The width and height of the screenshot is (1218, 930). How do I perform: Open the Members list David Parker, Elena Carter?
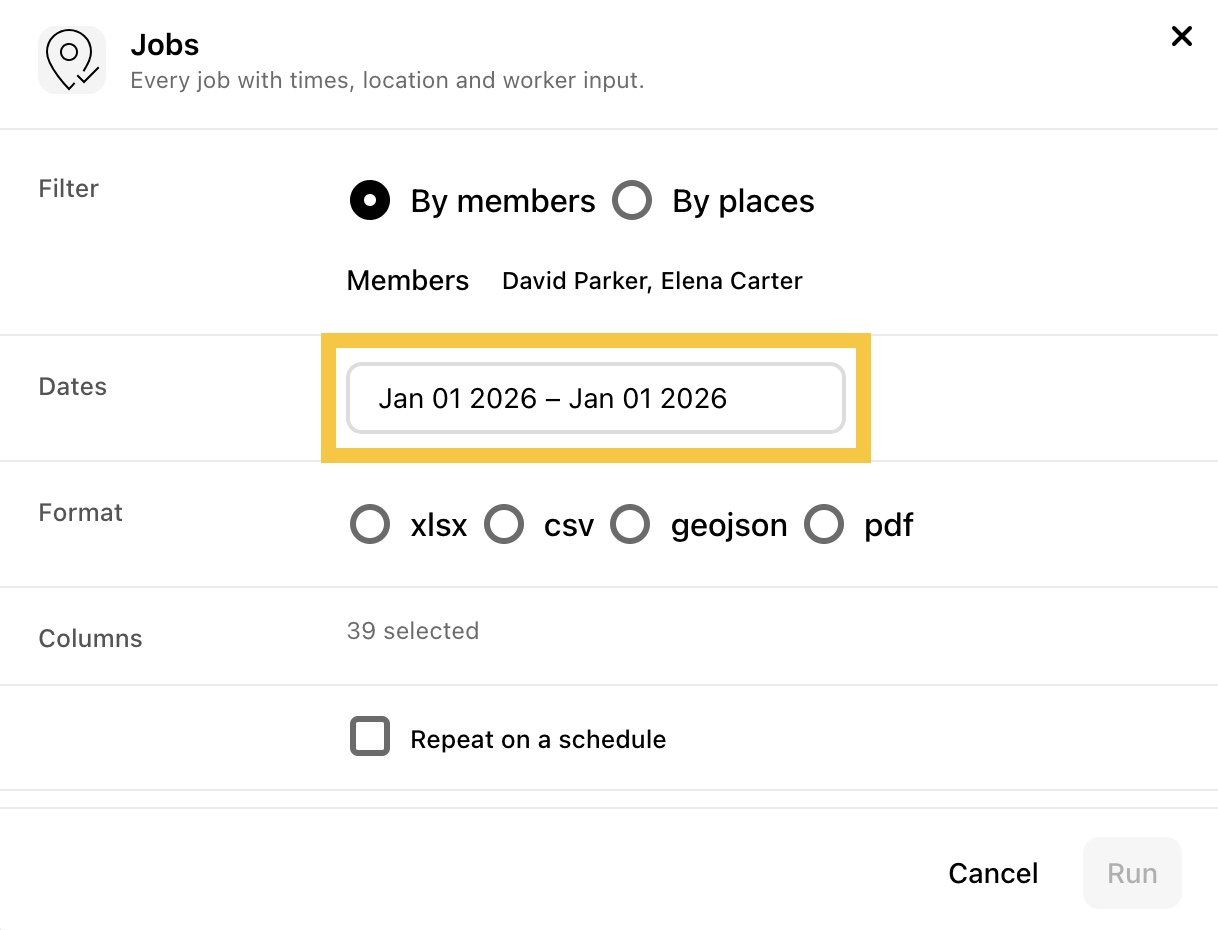tap(652, 281)
